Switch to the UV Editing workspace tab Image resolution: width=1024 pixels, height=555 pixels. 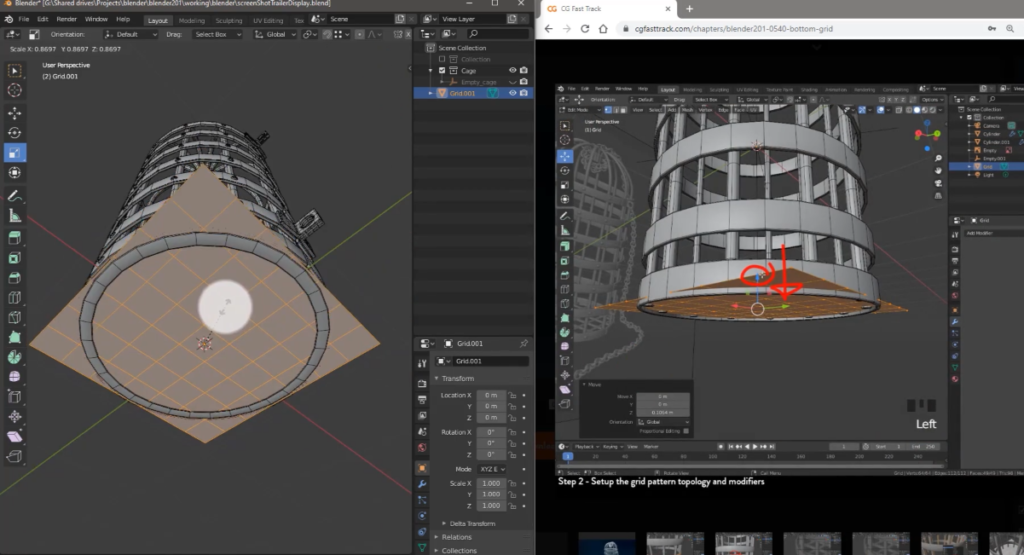click(268, 20)
